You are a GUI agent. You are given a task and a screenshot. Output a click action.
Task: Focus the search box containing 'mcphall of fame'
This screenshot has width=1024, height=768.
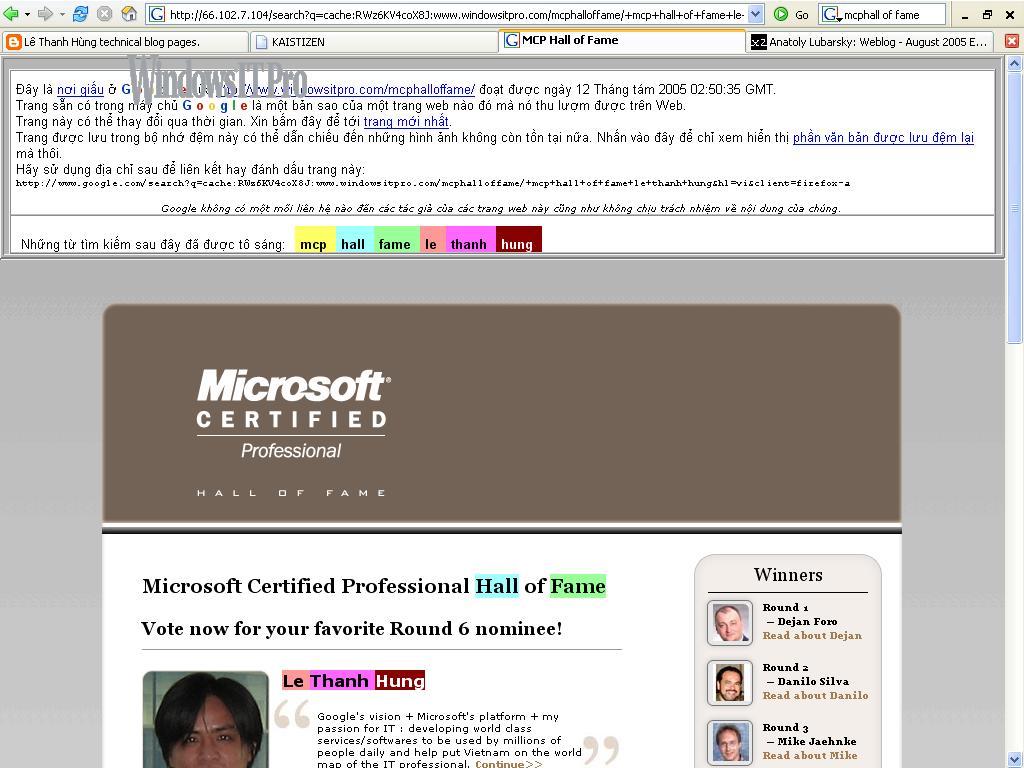click(893, 14)
